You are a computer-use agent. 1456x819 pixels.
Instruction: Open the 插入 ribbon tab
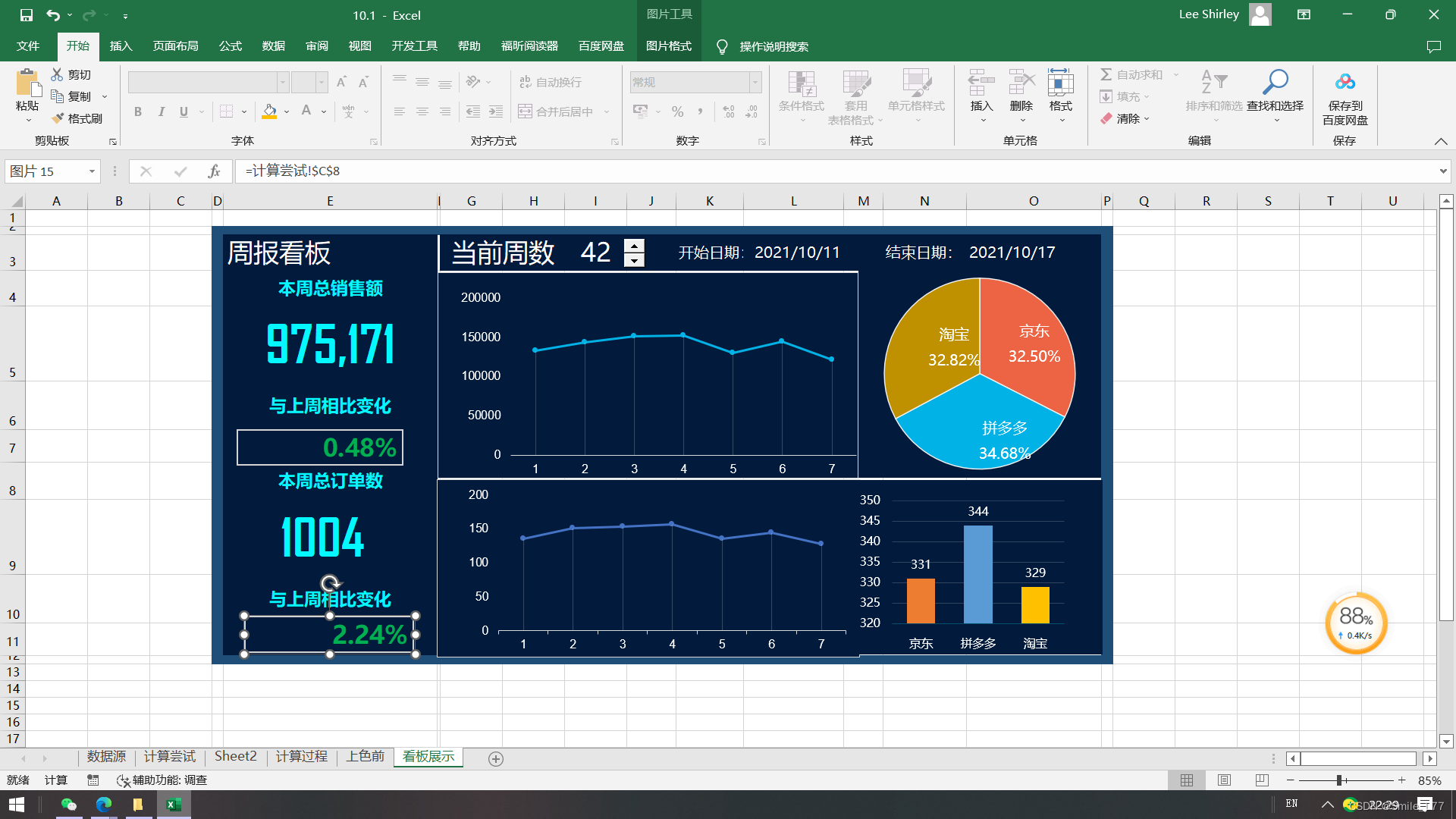tap(121, 46)
